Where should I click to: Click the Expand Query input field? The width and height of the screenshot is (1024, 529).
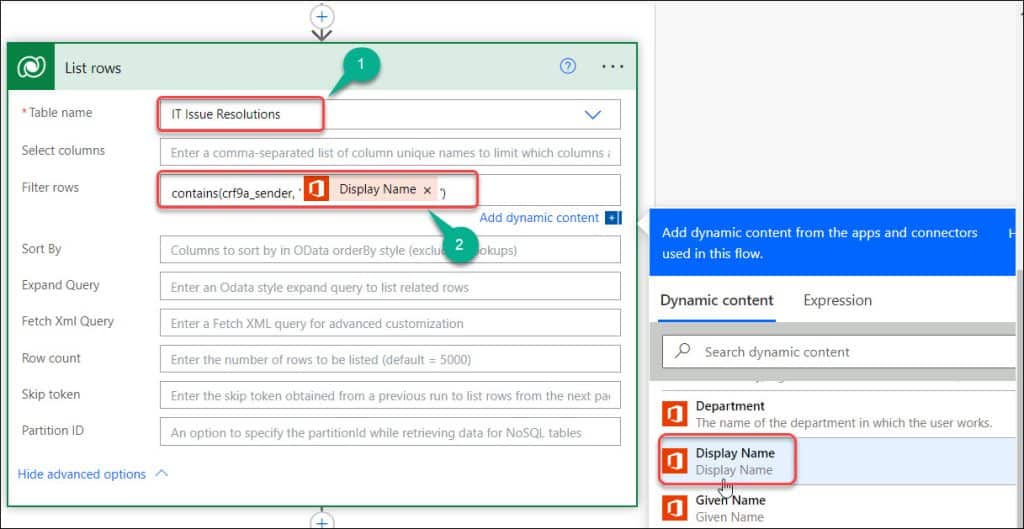point(391,287)
